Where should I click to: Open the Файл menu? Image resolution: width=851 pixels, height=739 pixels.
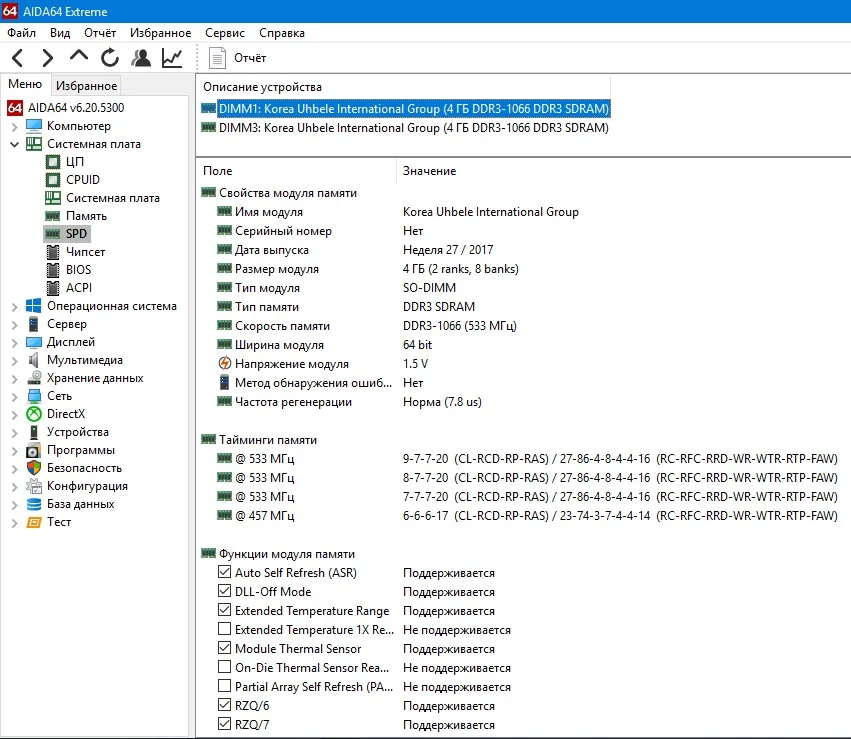(21, 33)
